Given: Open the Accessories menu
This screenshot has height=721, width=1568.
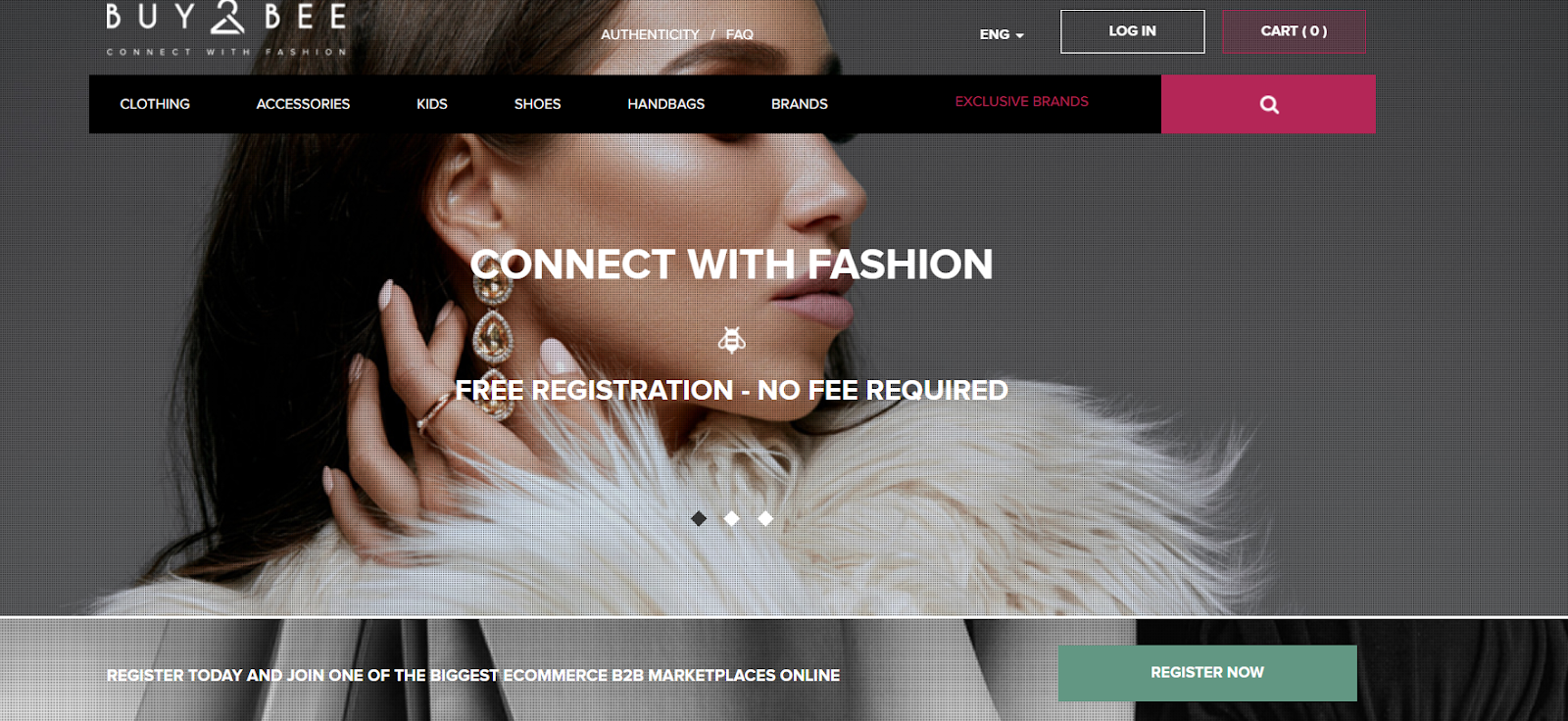Looking at the screenshot, I should [303, 104].
